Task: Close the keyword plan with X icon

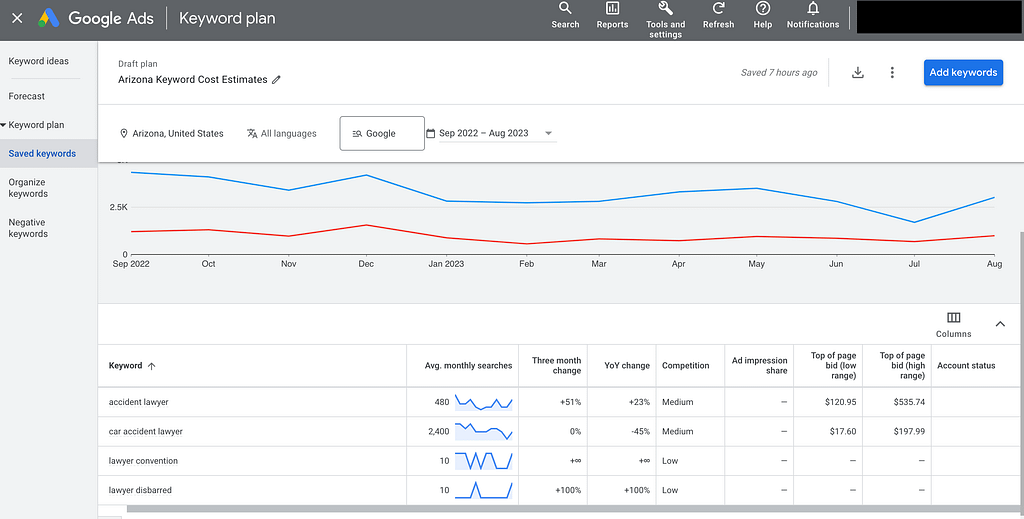Action: click(x=18, y=18)
